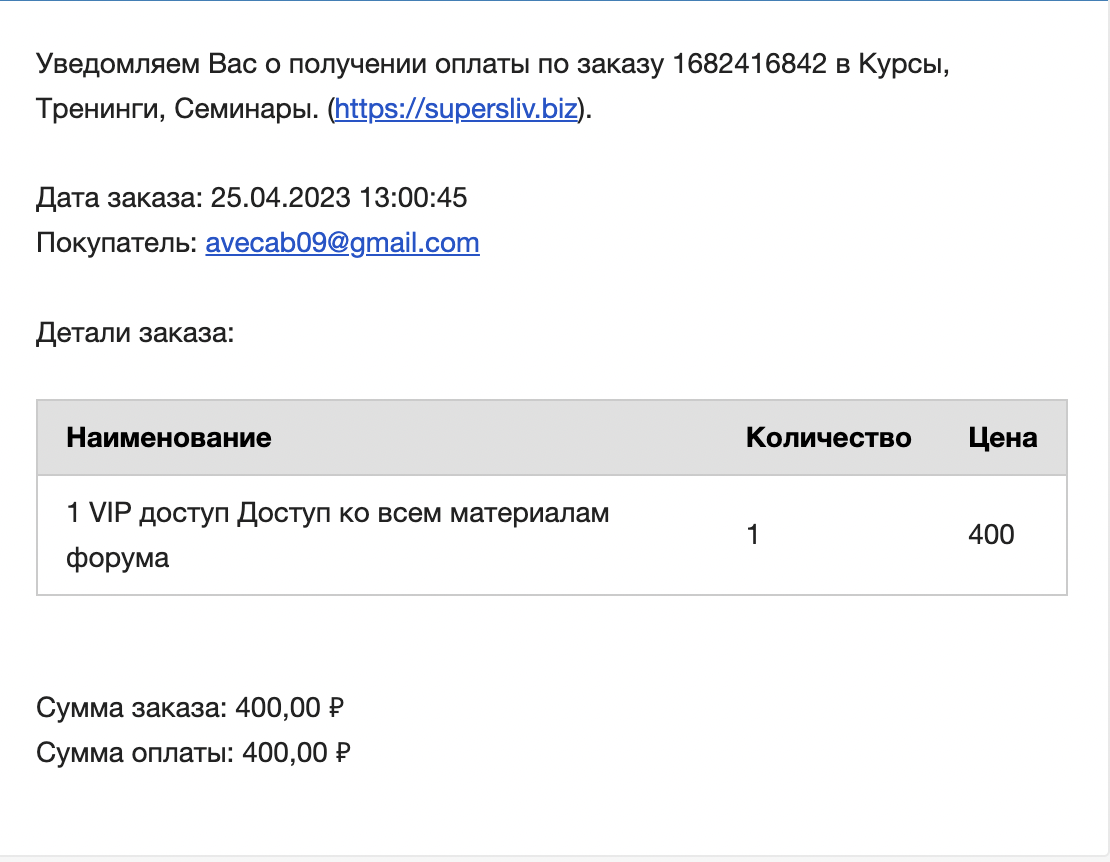Click the Курсы text after order number
Image resolution: width=1110 pixels, height=862 pixels.
pyautogui.click(x=903, y=64)
